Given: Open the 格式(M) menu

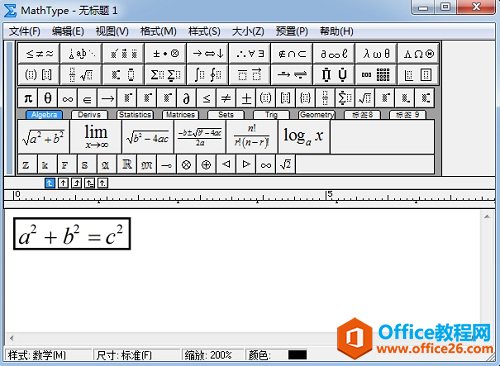Looking at the screenshot, I should click(x=158, y=31).
